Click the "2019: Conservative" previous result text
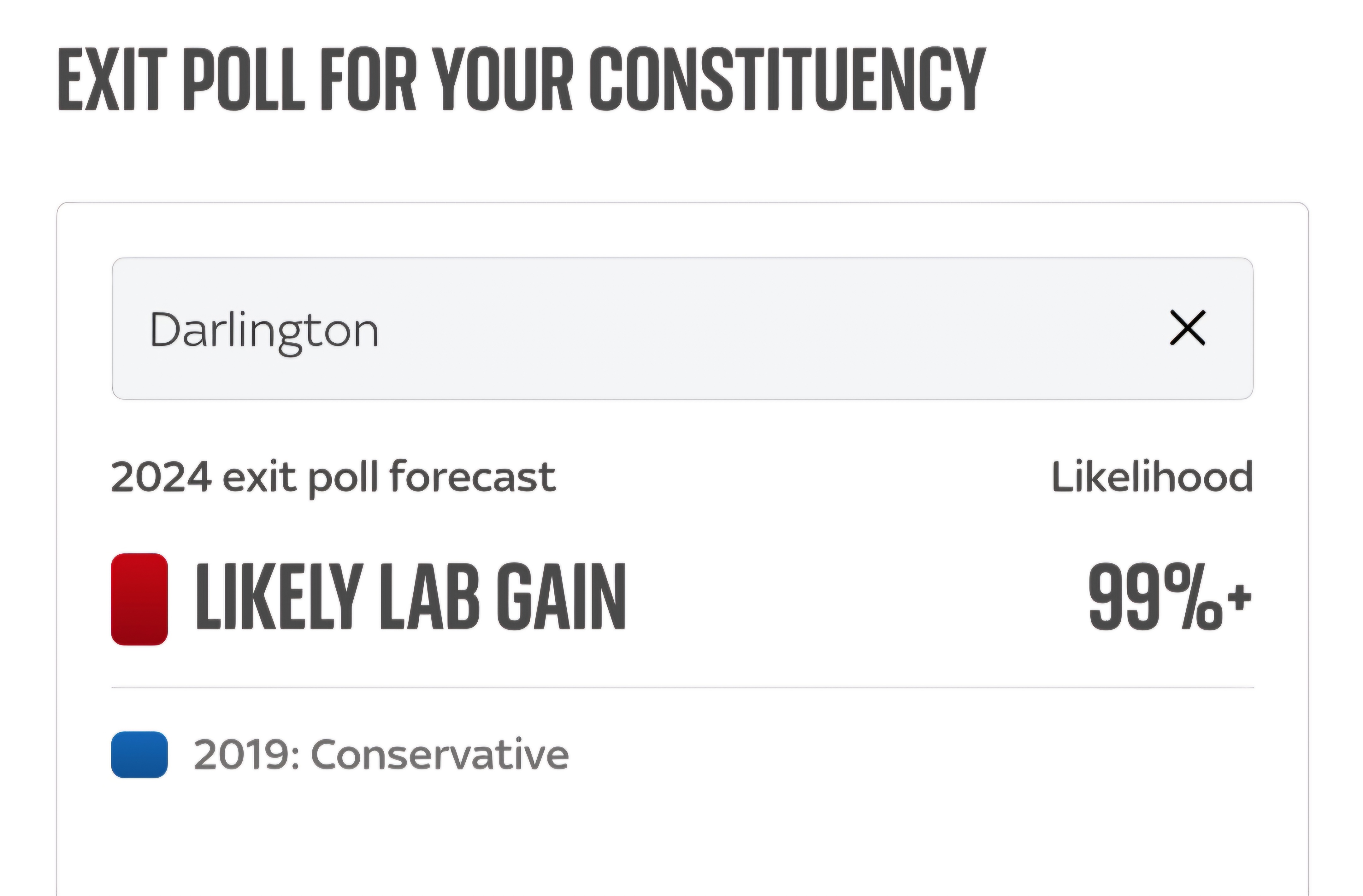1363x896 pixels. 381,755
